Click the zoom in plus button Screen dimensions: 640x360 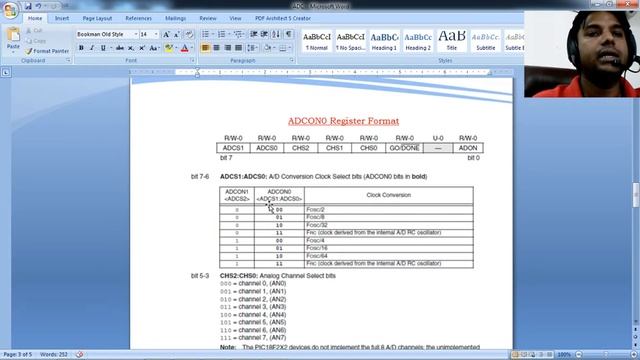point(634,355)
